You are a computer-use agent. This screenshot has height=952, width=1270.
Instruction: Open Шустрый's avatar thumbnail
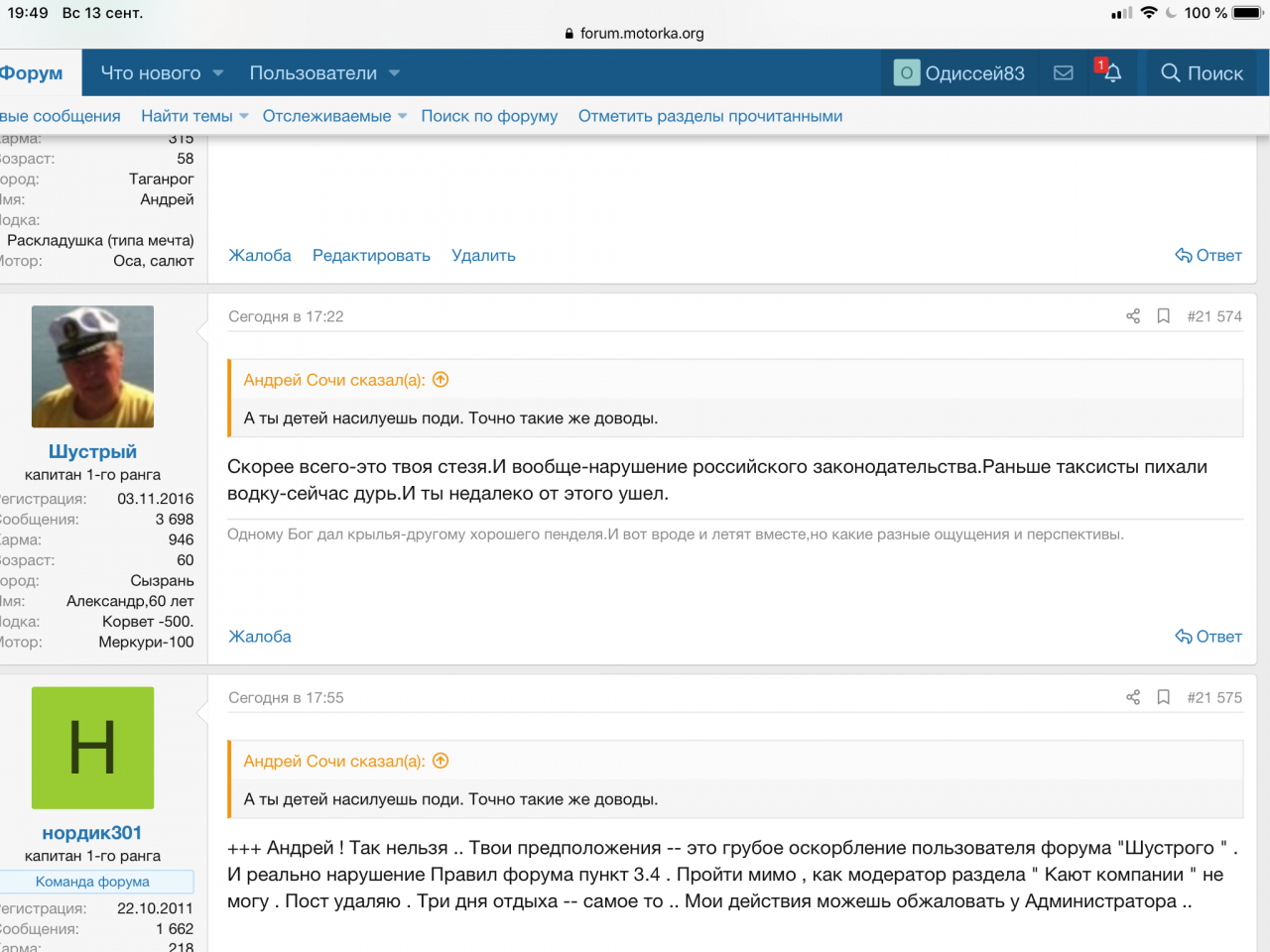[x=92, y=367]
